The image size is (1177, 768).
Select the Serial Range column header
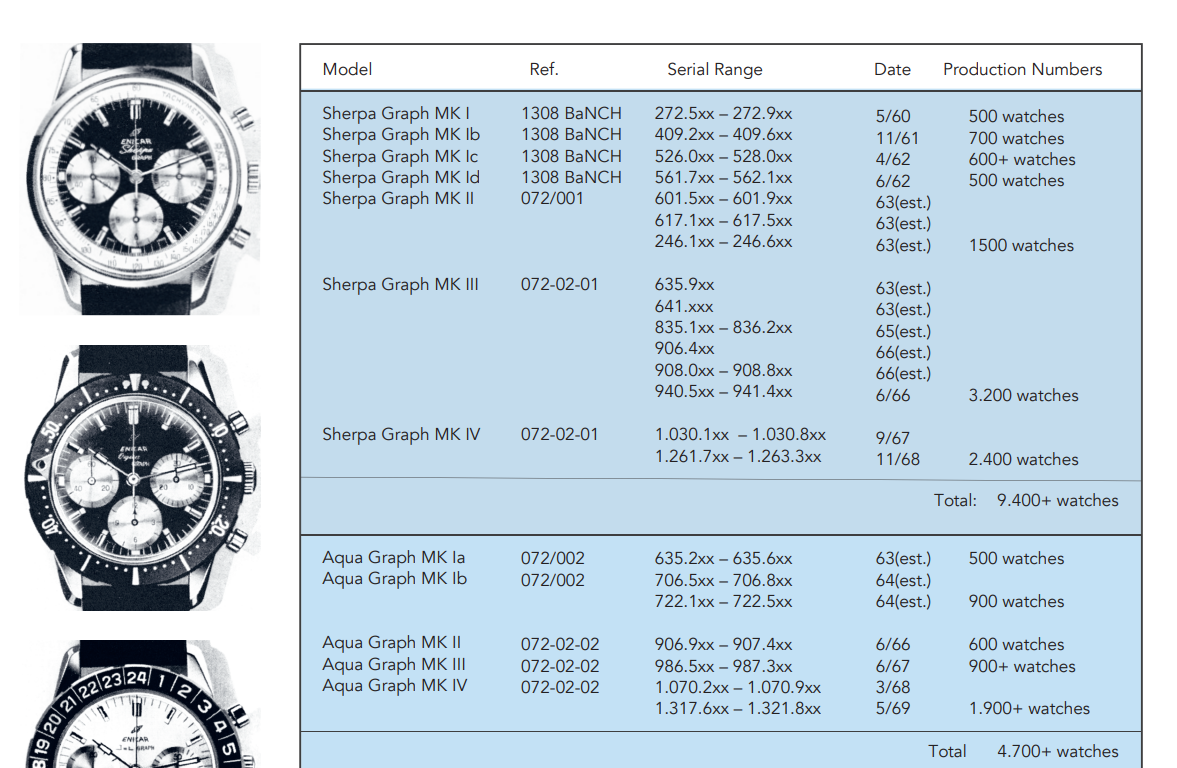point(714,69)
